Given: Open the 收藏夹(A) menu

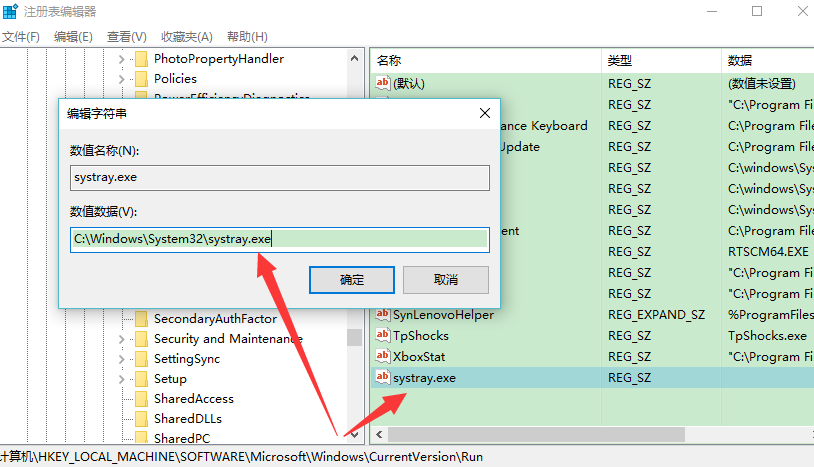Looking at the screenshot, I should click(187, 37).
